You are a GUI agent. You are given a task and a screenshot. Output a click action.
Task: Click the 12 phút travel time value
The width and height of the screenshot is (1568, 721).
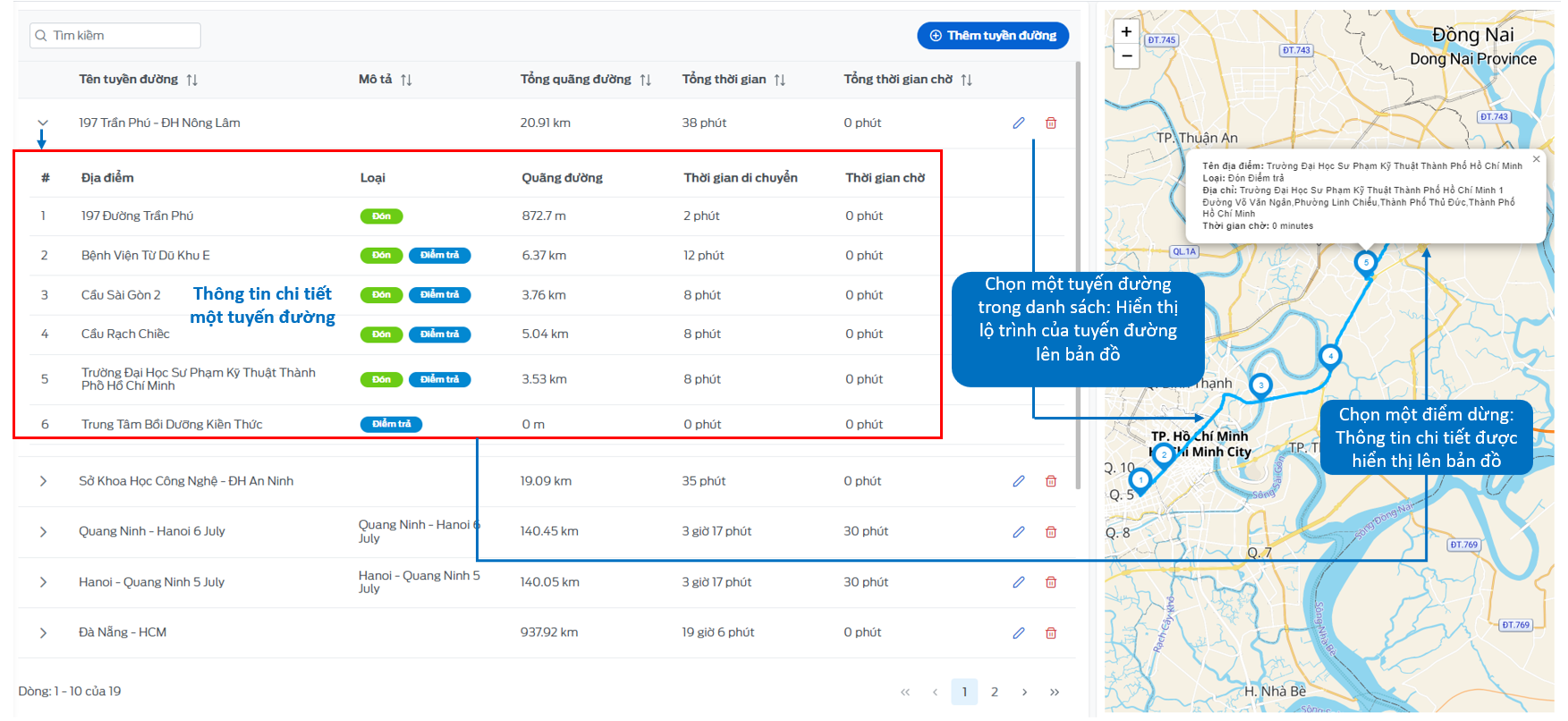pos(704,255)
